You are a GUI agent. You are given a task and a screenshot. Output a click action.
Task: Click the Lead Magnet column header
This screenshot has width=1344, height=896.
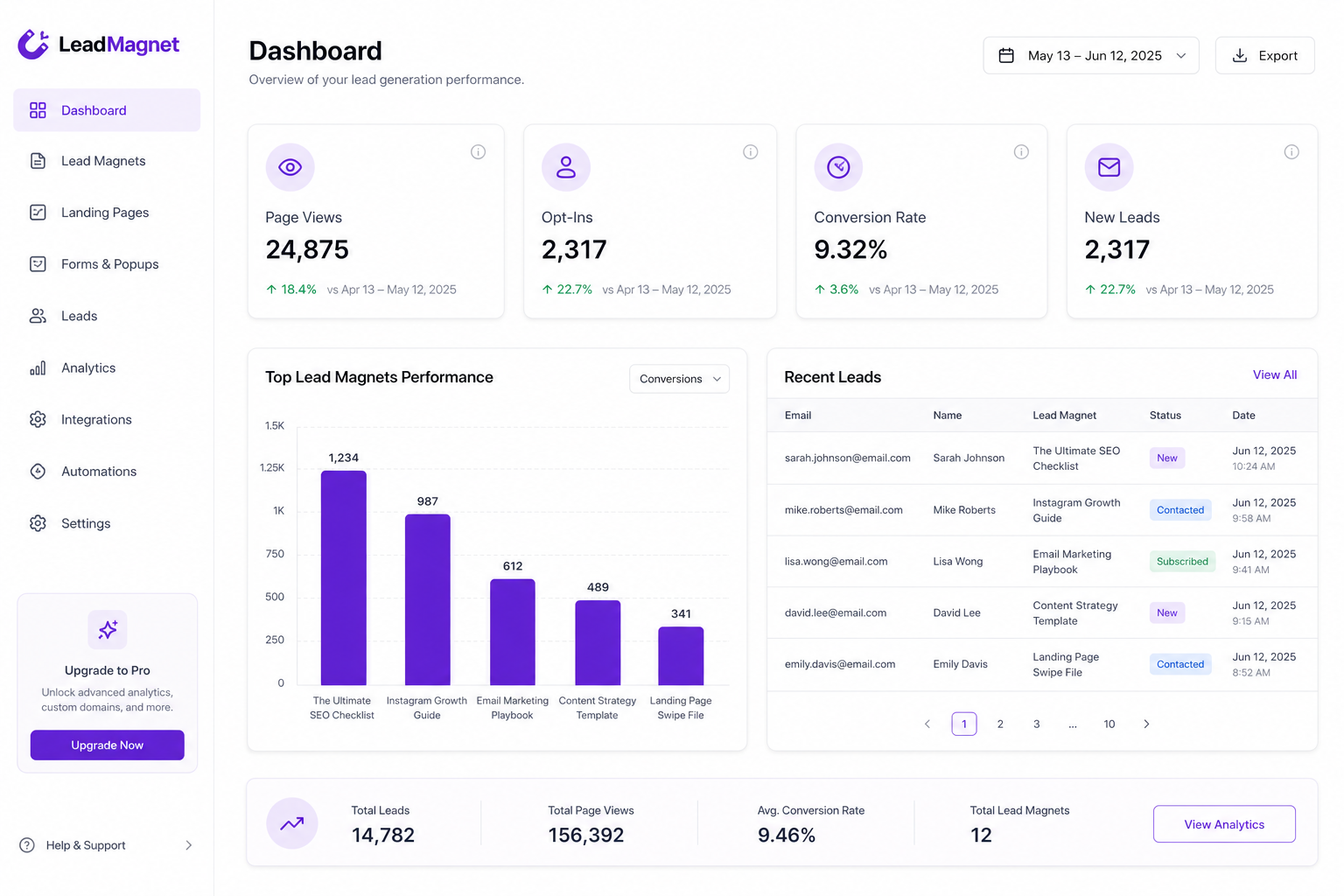(x=1064, y=416)
